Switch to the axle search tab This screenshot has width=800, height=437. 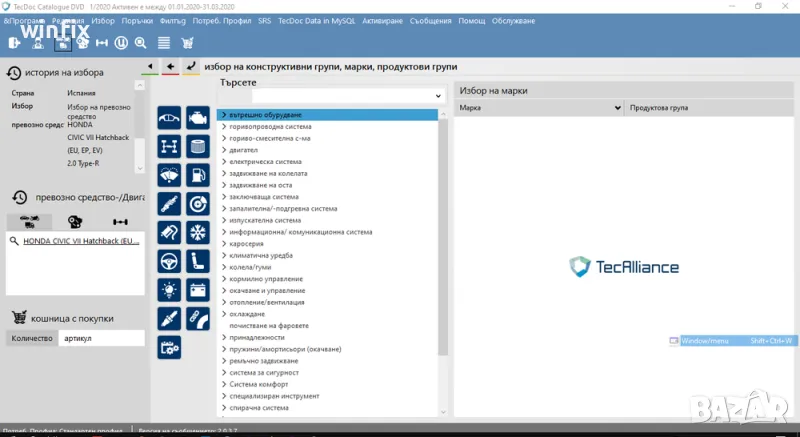click(x=120, y=222)
